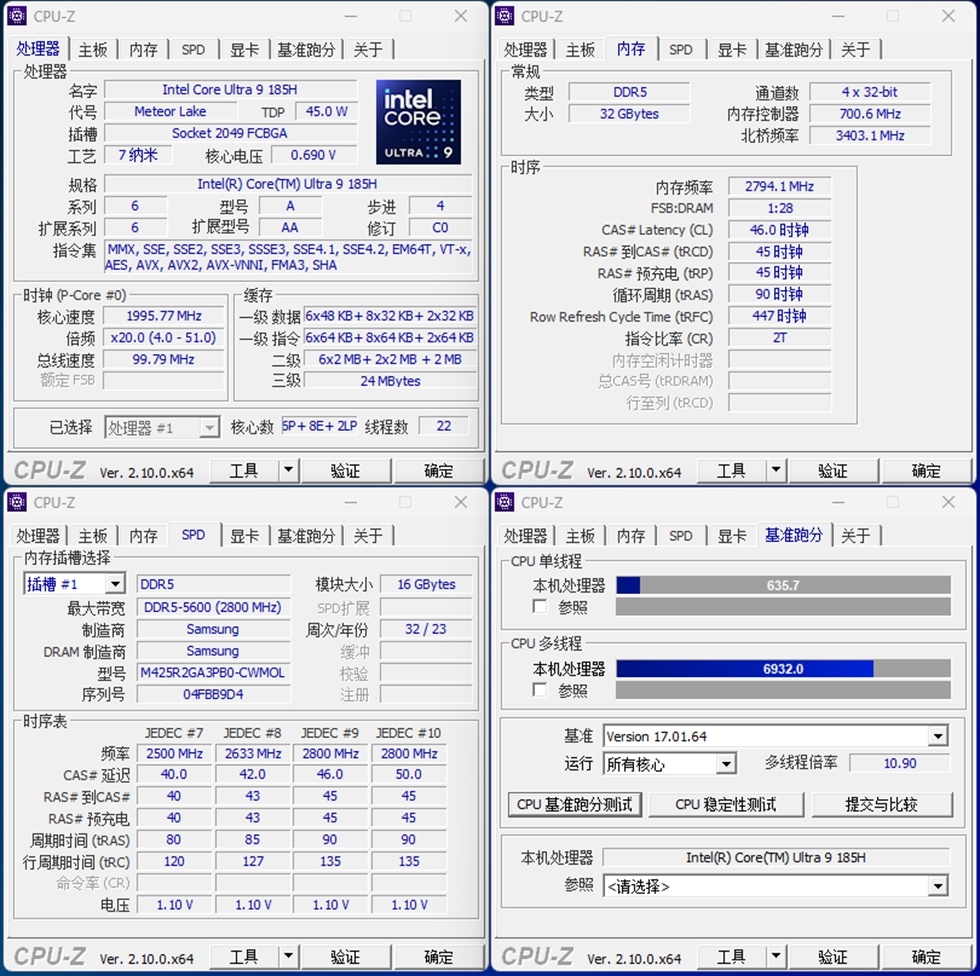Click 序列号 value 04FBB9D4

point(213,695)
